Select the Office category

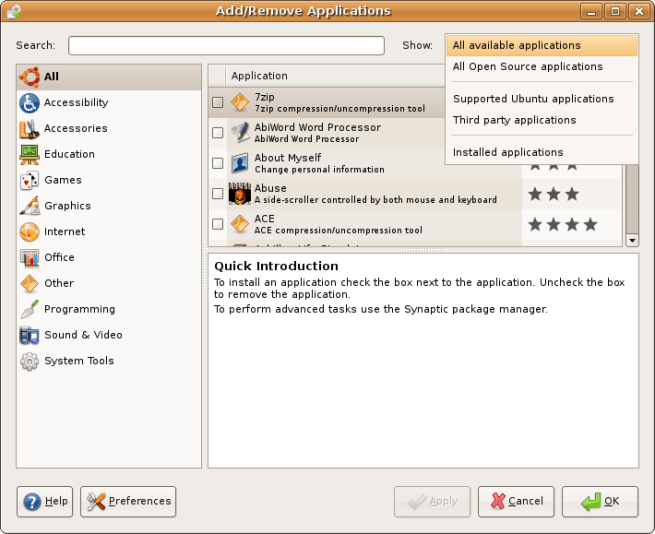(x=109, y=258)
